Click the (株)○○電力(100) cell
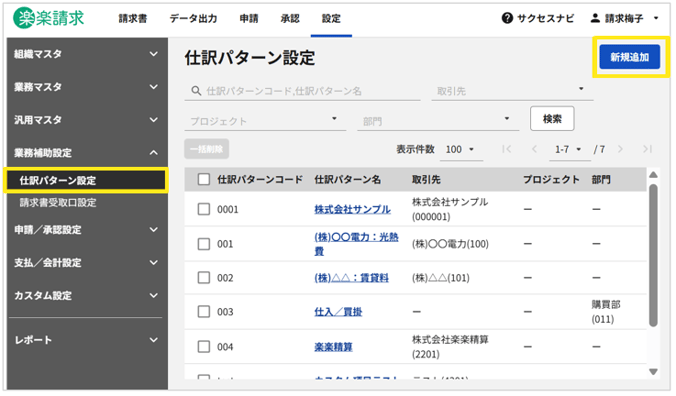Screen dimensions: 676x396 [450, 244]
